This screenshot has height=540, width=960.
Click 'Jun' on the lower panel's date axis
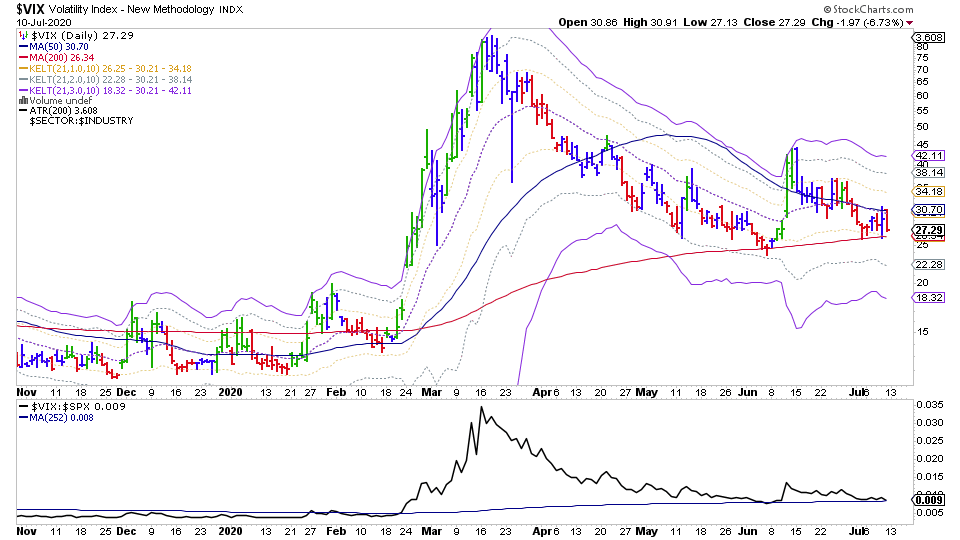tap(748, 531)
